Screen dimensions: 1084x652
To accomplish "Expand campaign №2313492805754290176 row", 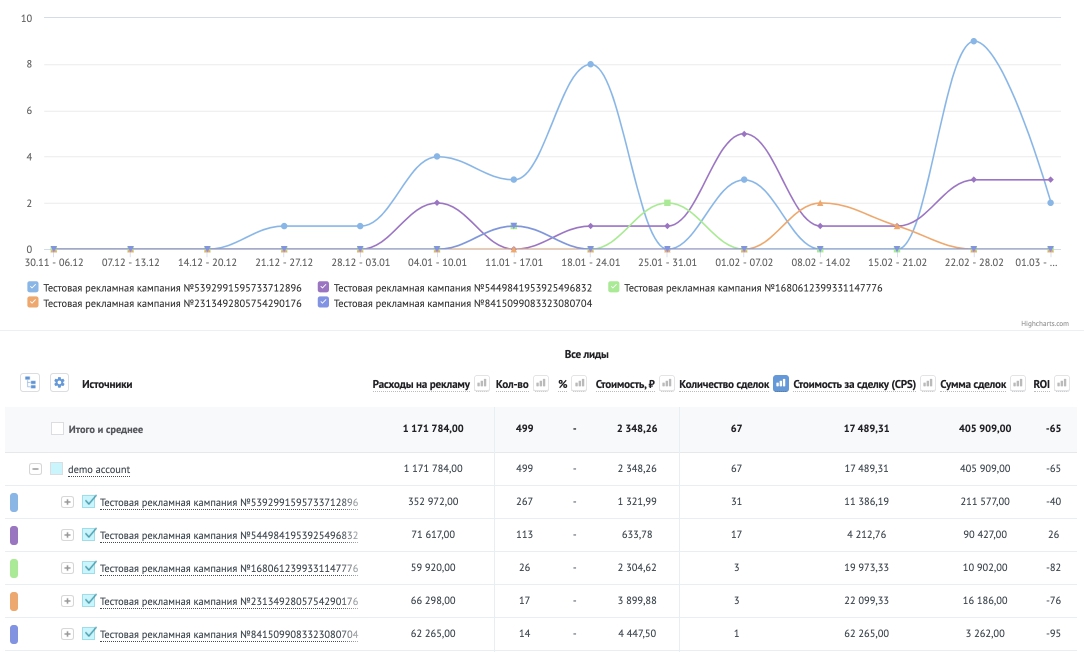I will click(x=67, y=601).
